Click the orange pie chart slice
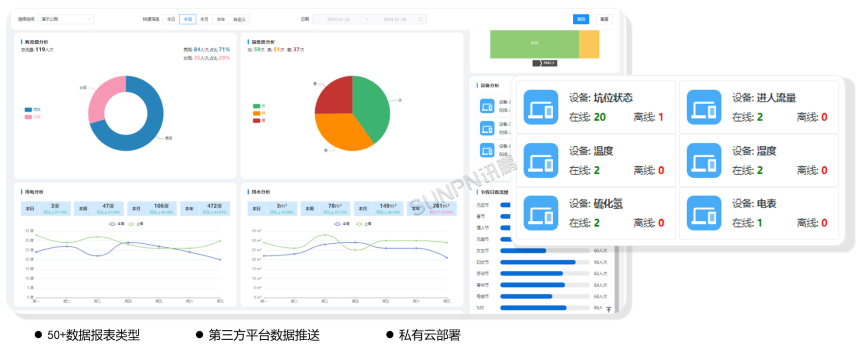Screen dimensions: 860x360 pyautogui.click(x=343, y=131)
